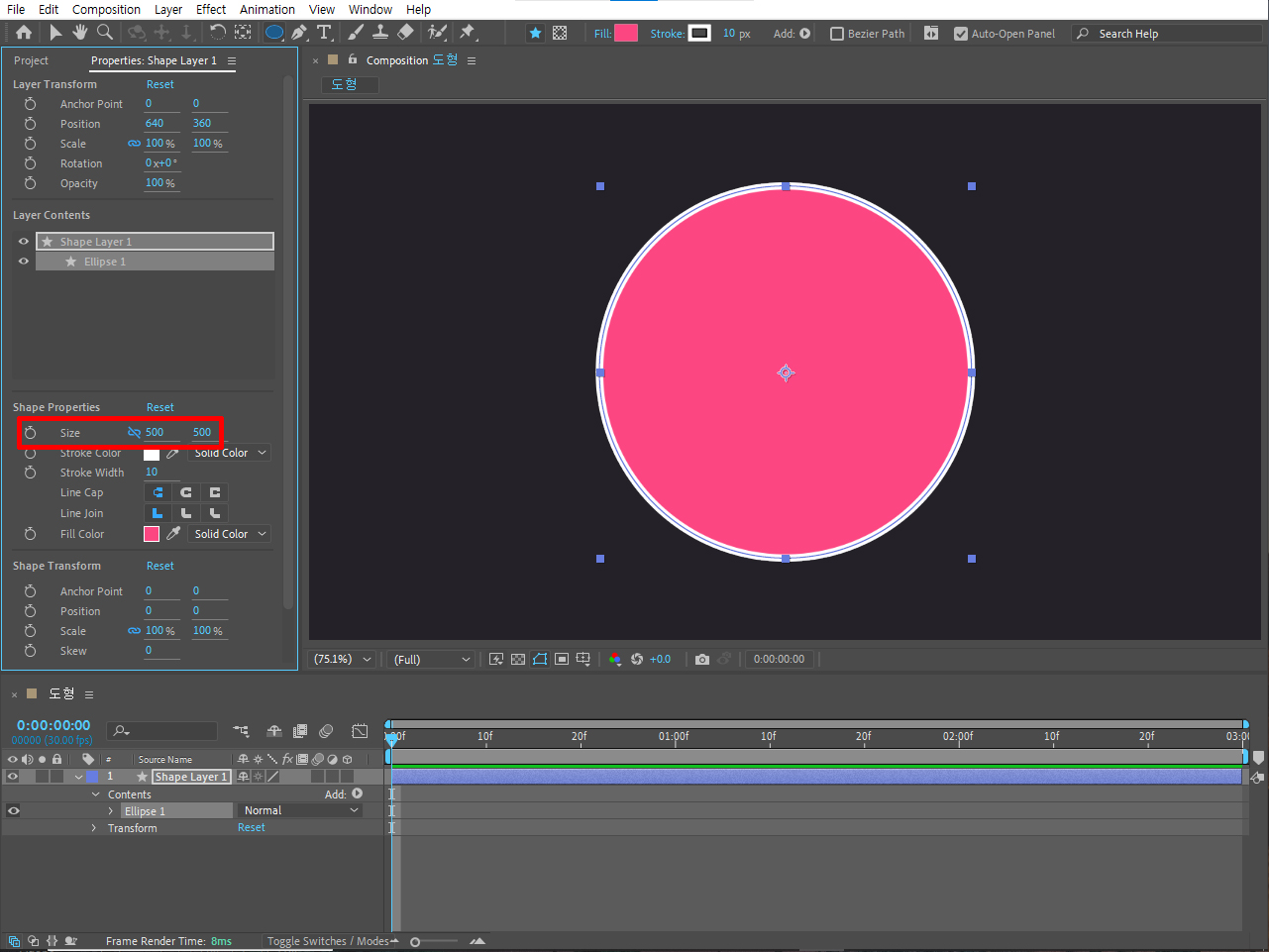Screen dimensions: 1269x952
Task: Open the Animation menu
Action: pyautogui.click(x=267, y=9)
